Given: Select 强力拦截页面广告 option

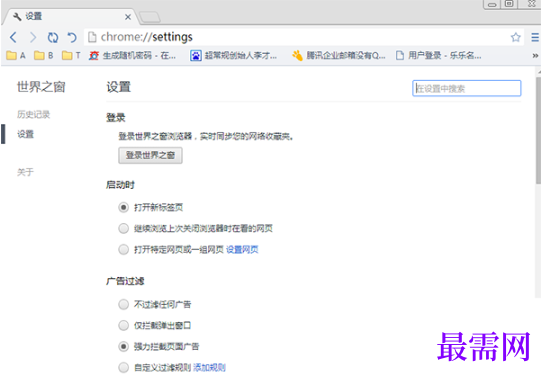Looking at the screenshot, I should (123, 346).
